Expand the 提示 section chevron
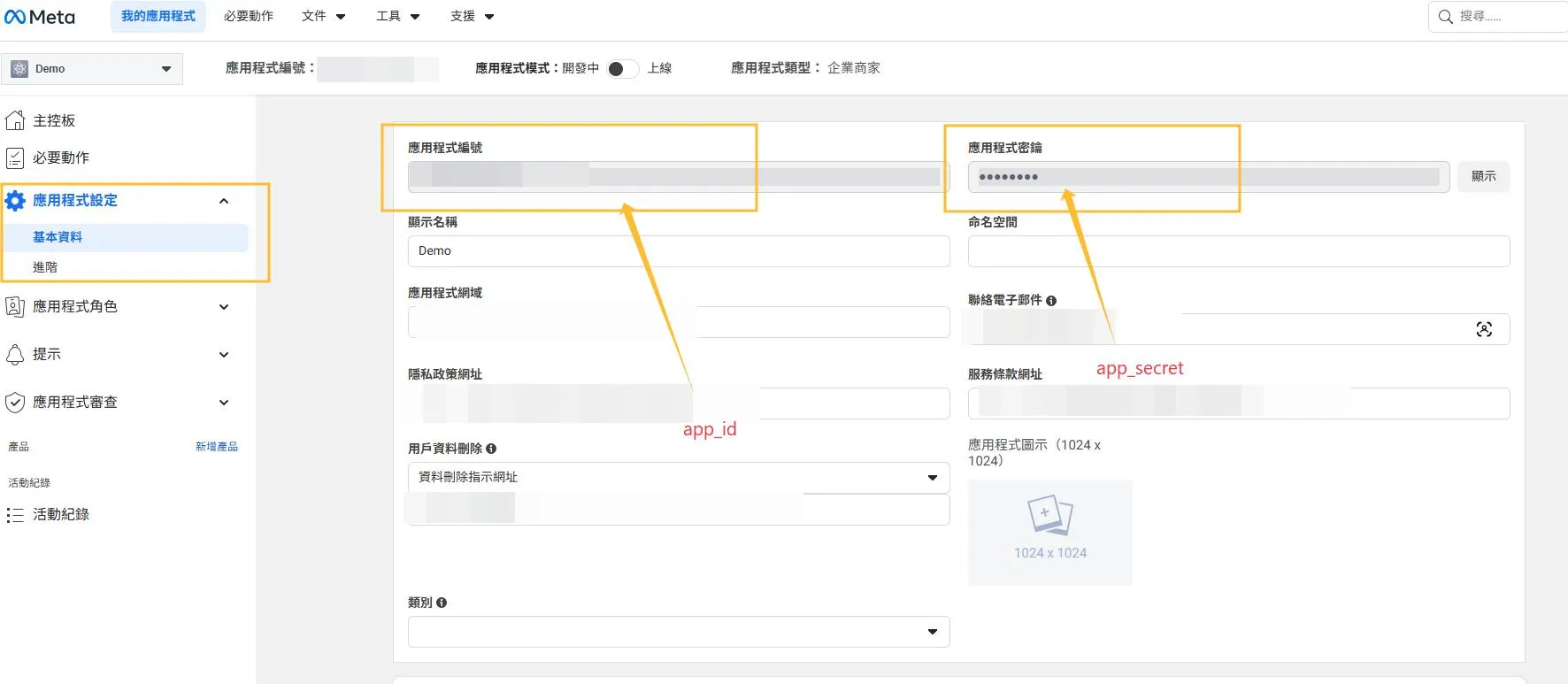Screen dimensions: 1568x684 [224, 355]
